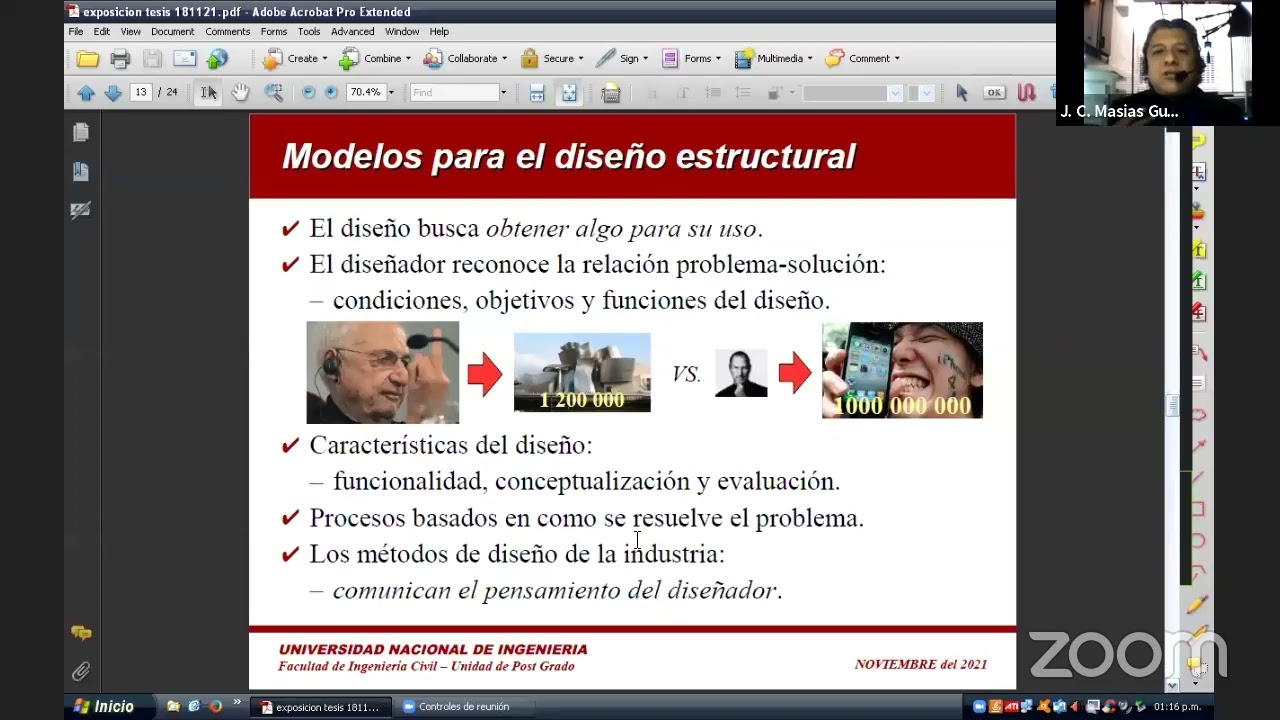Screen dimensions: 1280x720
Task: Pick the Rectangle drawing tool
Action: 1197,508
